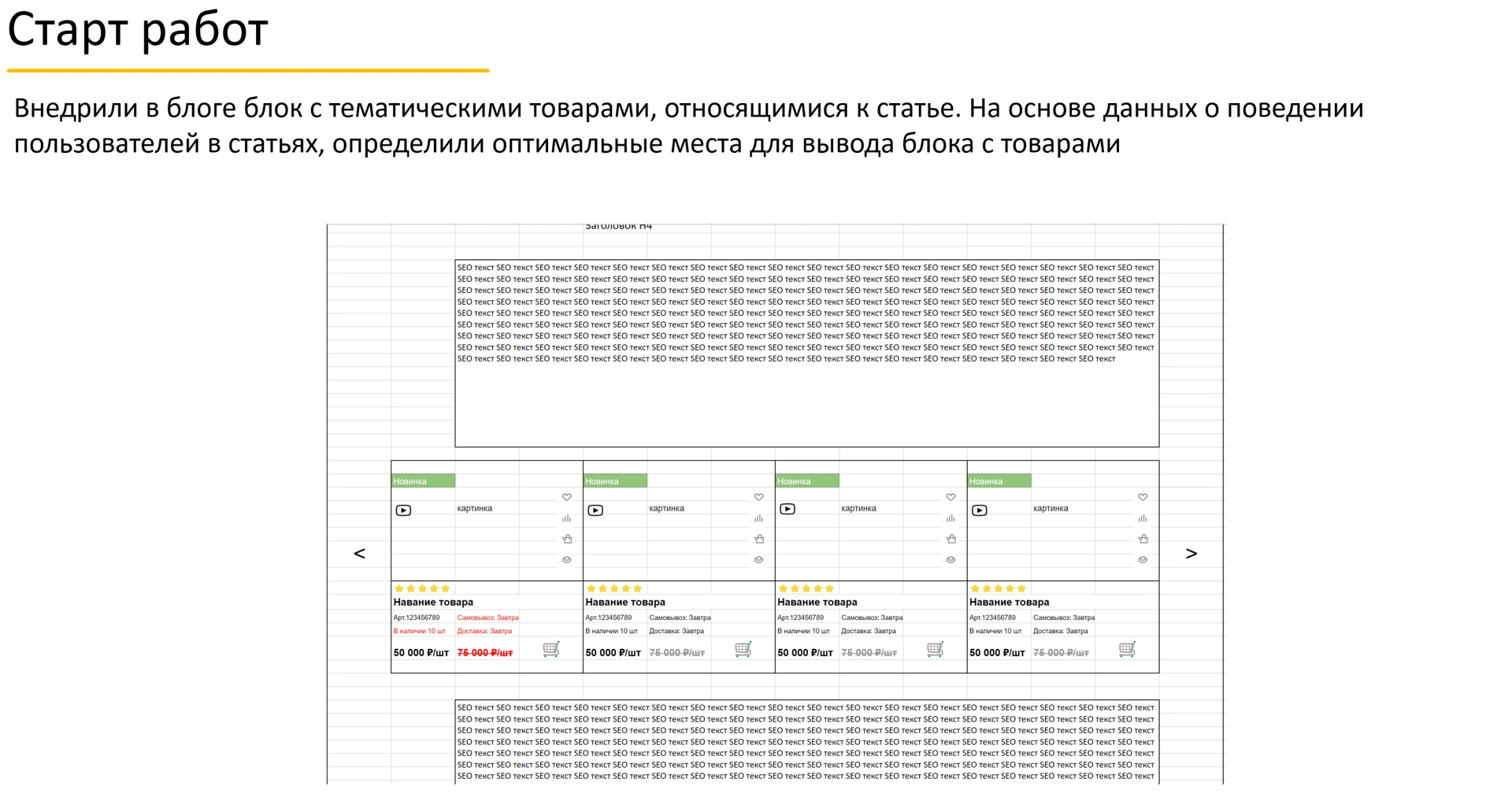This screenshot has width=1512, height=812.
Task: Add fourth product card to favorites (heart)
Action: 1143,497
